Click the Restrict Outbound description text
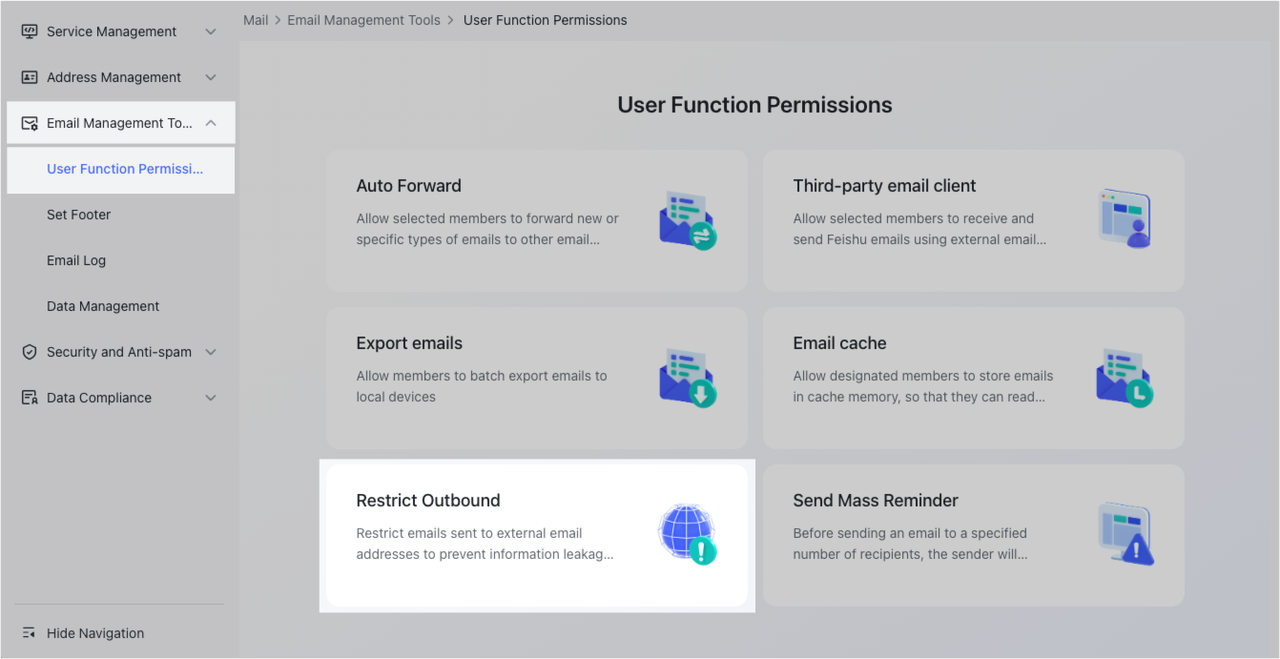 tap(485, 544)
